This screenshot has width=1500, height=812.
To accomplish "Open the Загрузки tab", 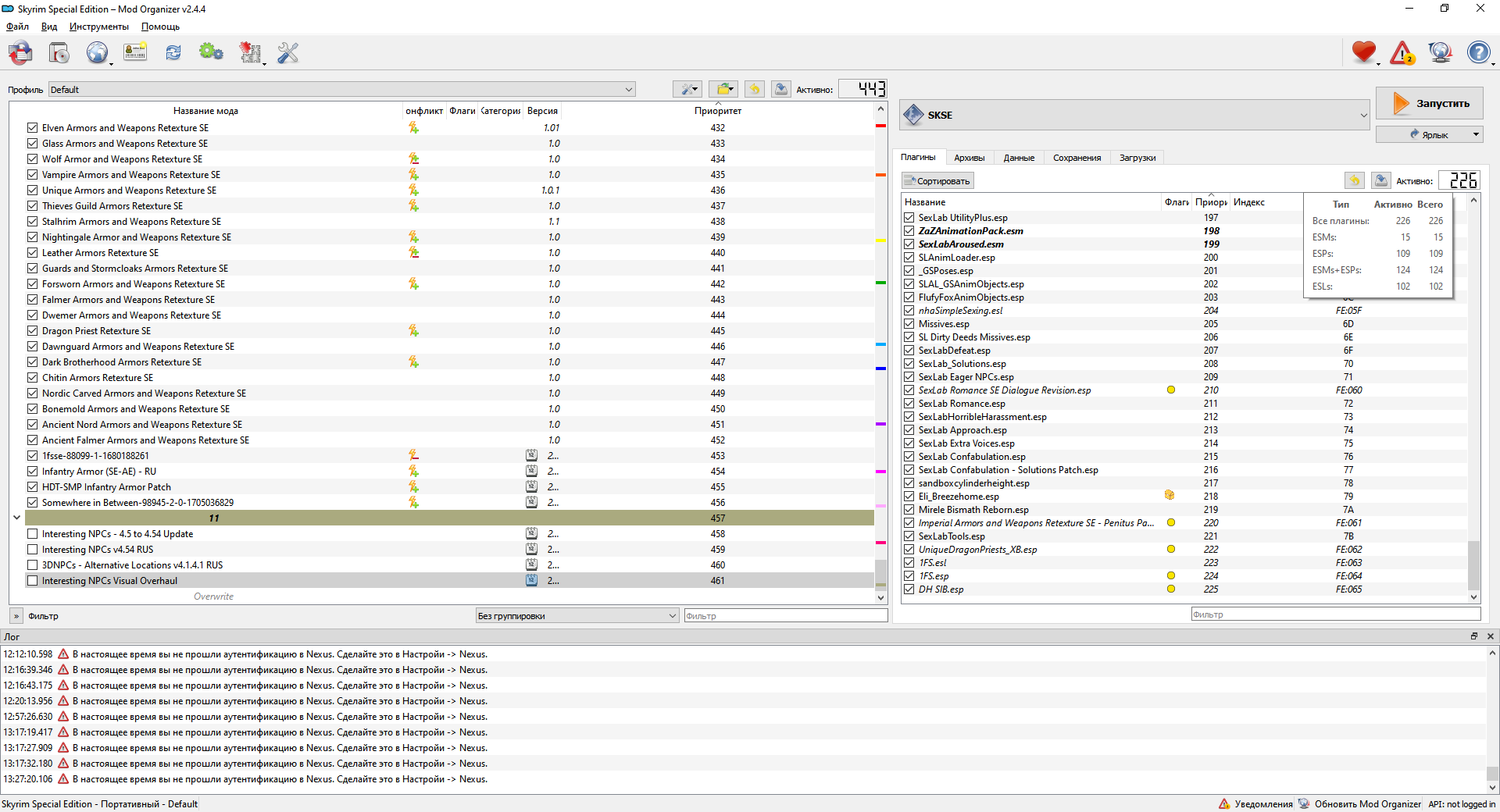I will (x=1137, y=158).
